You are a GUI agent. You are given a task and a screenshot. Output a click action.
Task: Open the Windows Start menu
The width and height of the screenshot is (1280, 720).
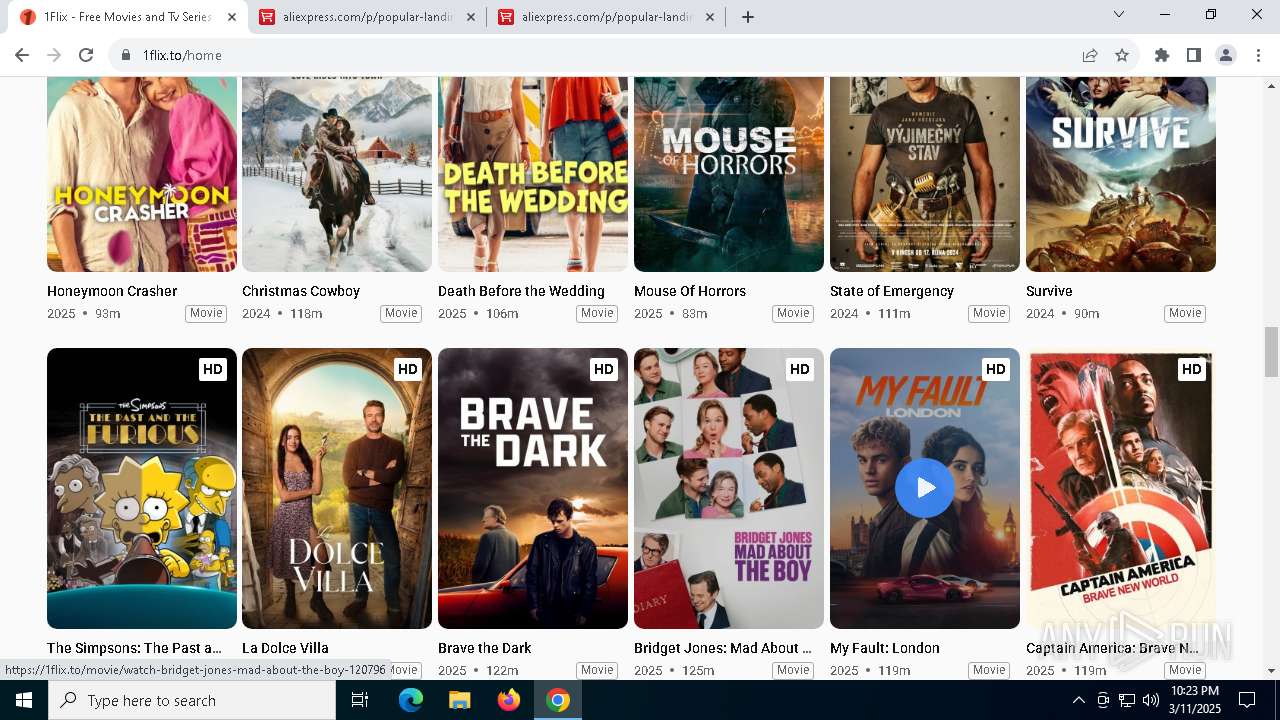pyautogui.click(x=24, y=700)
